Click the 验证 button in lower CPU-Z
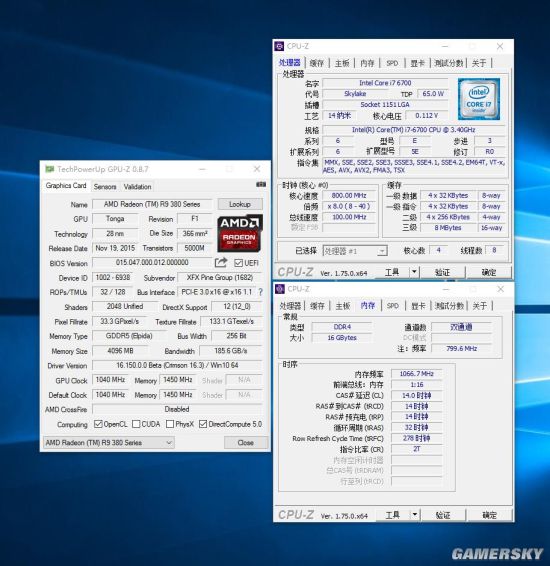 (x=444, y=515)
